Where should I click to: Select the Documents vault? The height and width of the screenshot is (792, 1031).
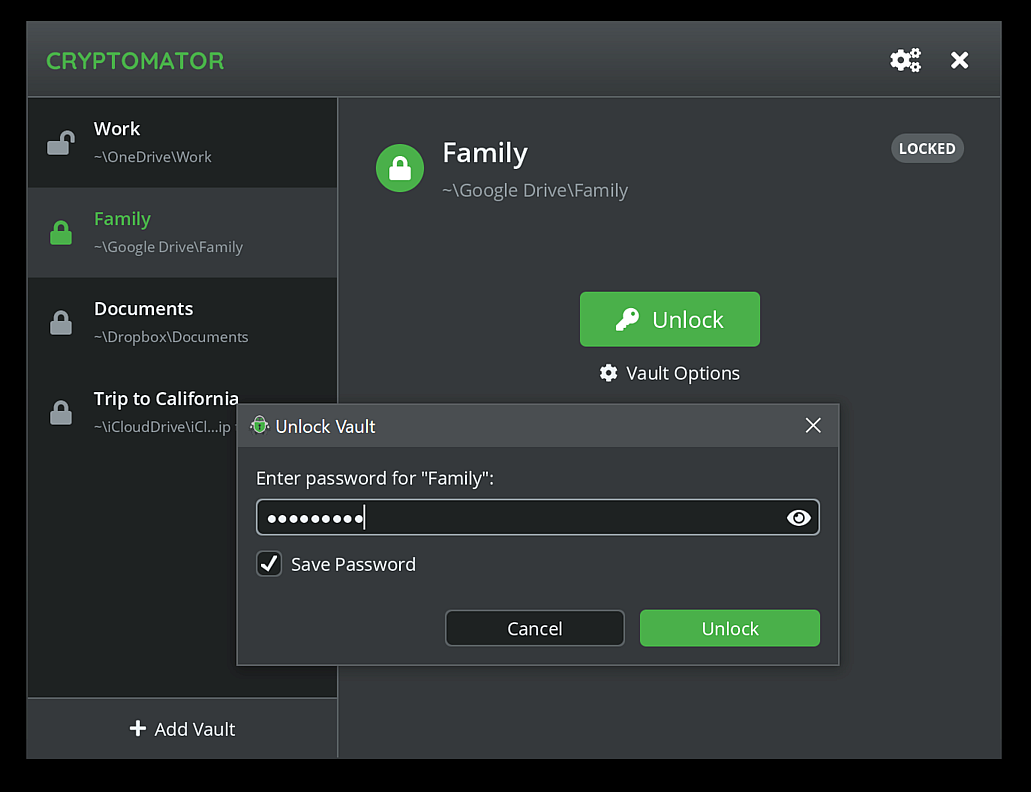(182, 323)
